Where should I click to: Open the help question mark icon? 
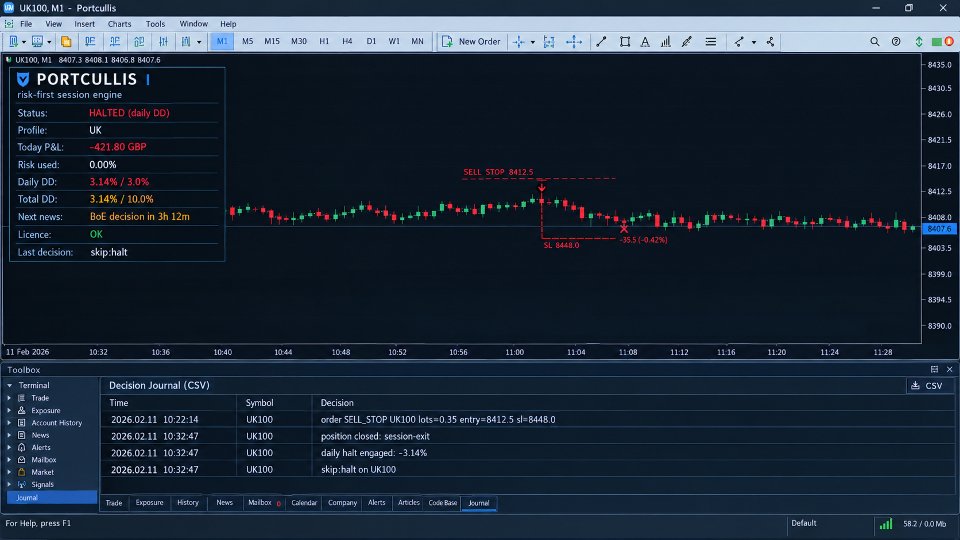pyautogui.click(x=896, y=42)
